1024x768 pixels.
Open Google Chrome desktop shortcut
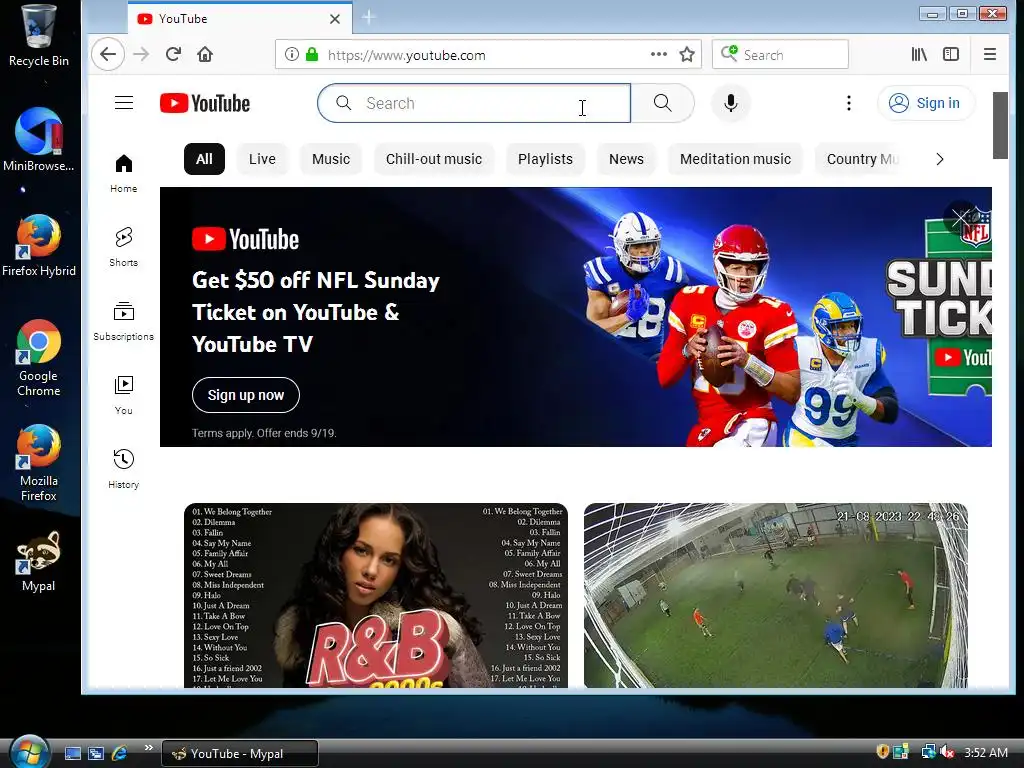click(x=38, y=358)
